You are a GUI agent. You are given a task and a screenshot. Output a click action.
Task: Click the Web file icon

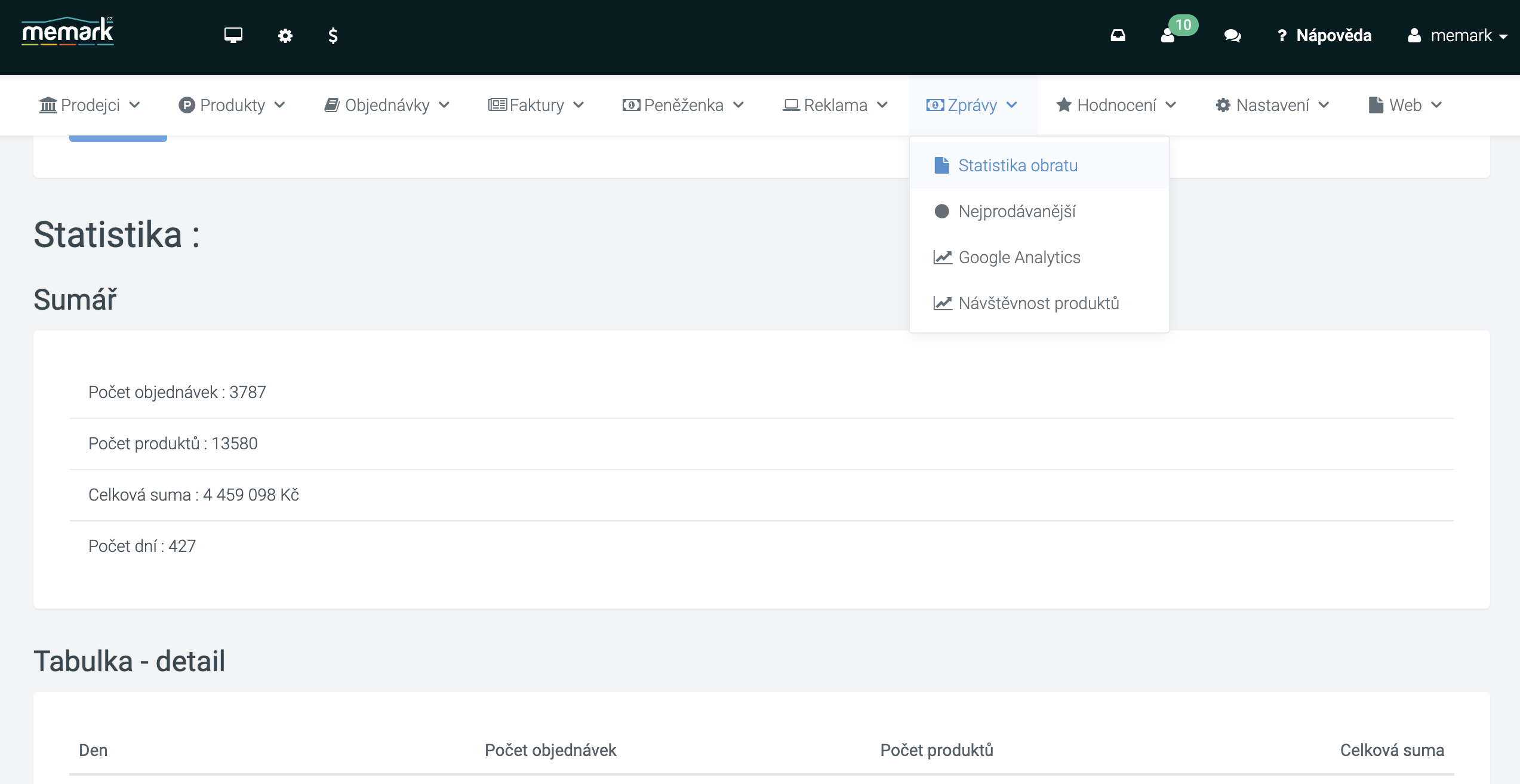coord(1376,105)
